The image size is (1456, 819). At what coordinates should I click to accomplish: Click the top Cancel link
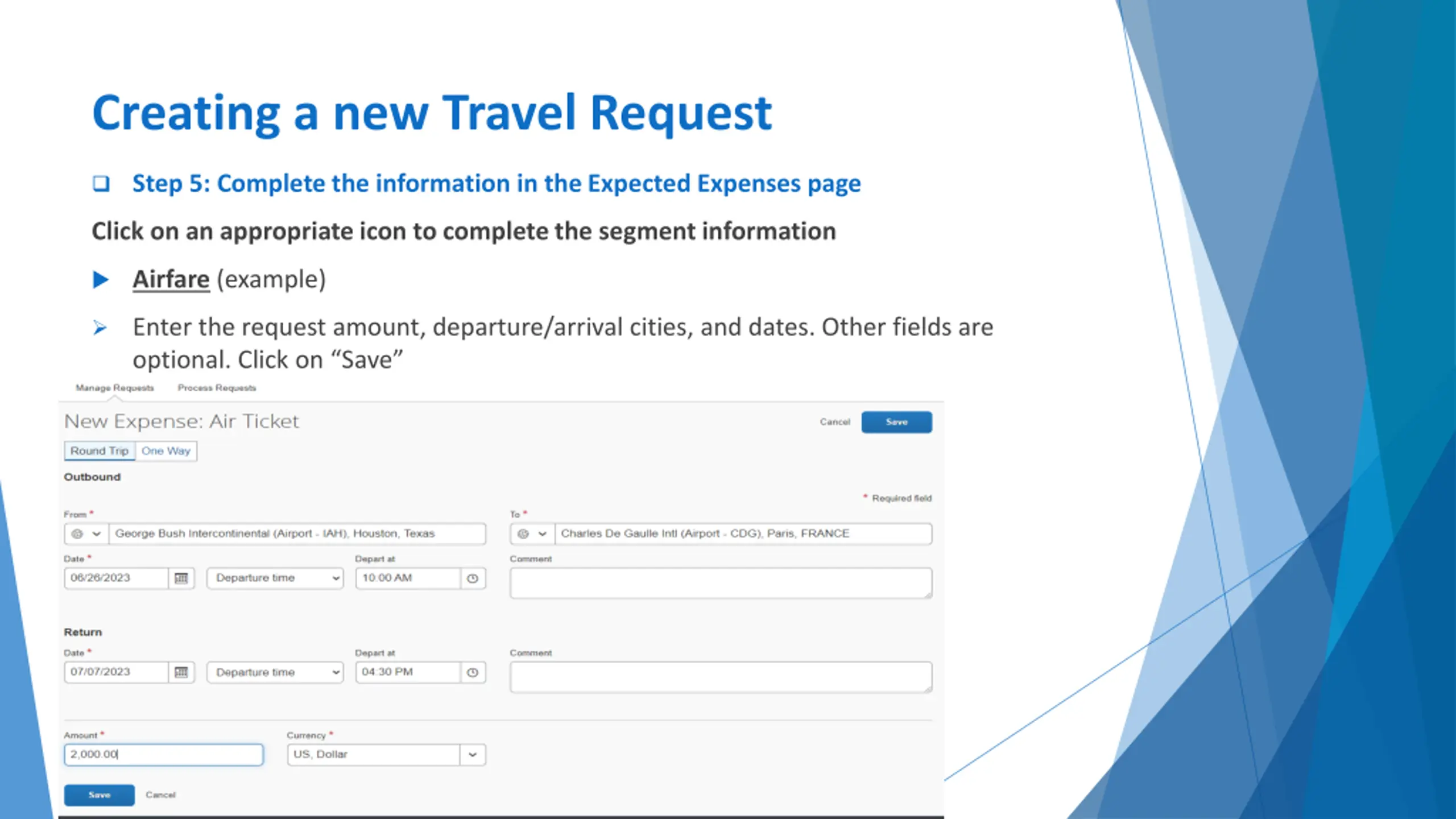click(835, 422)
